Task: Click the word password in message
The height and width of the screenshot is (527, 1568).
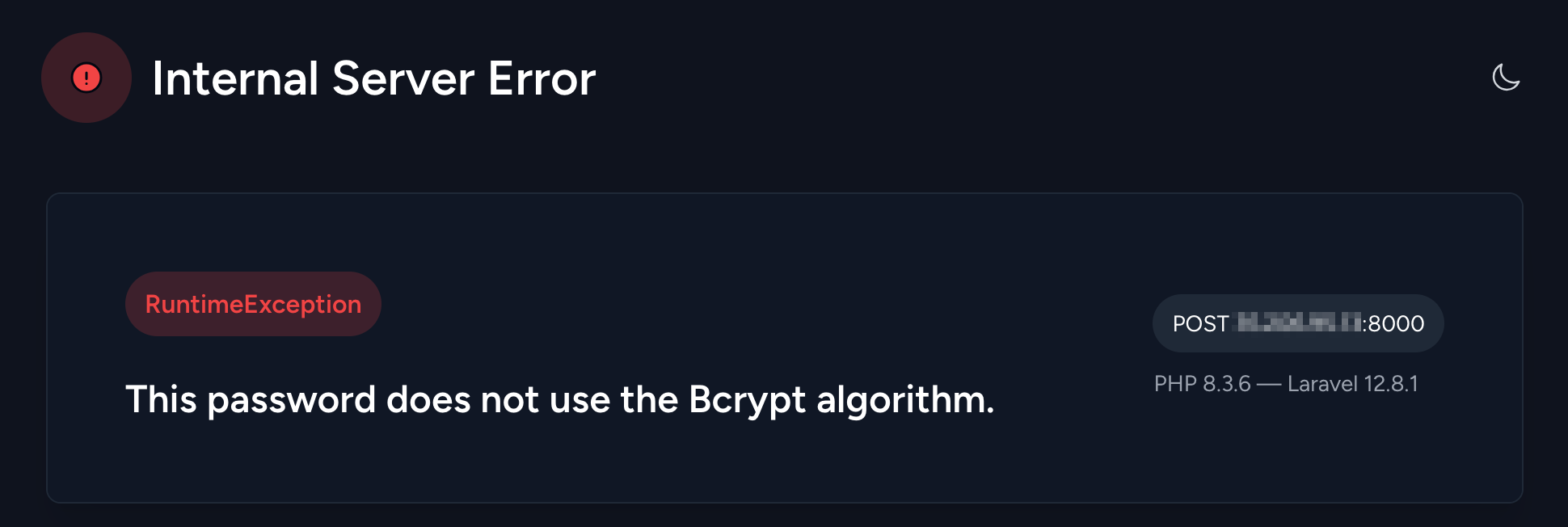Action: (x=292, y=399)
